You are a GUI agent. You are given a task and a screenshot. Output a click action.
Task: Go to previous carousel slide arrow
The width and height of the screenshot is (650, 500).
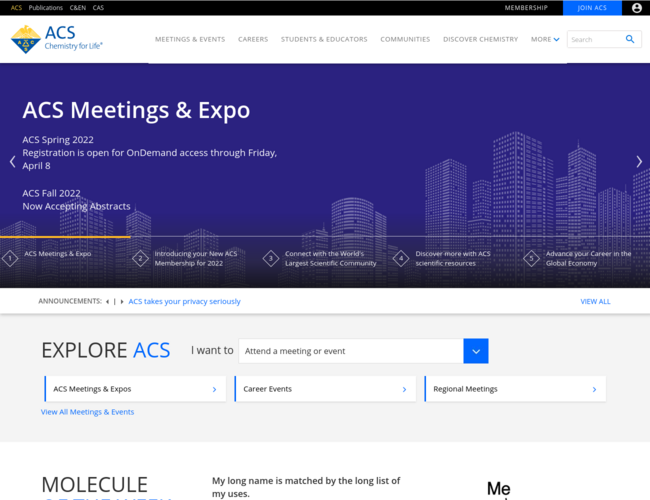(x=12, y=161)
